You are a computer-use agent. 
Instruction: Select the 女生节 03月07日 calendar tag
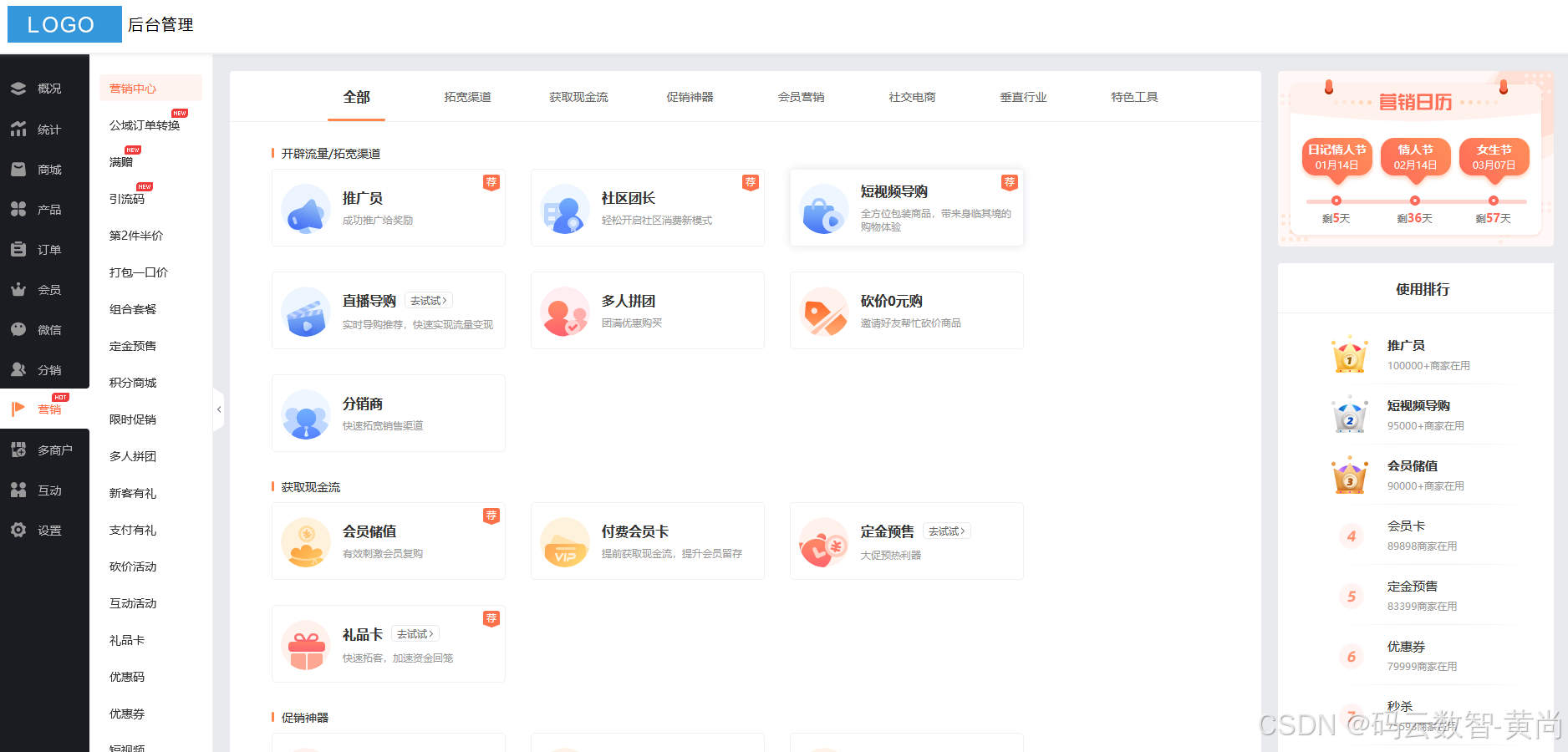(1494, 157)
